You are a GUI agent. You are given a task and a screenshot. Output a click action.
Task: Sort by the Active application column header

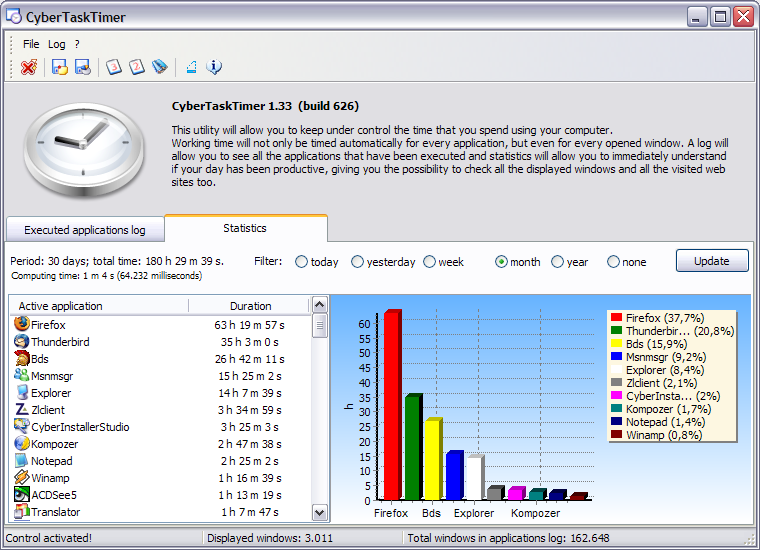(99, 306)
